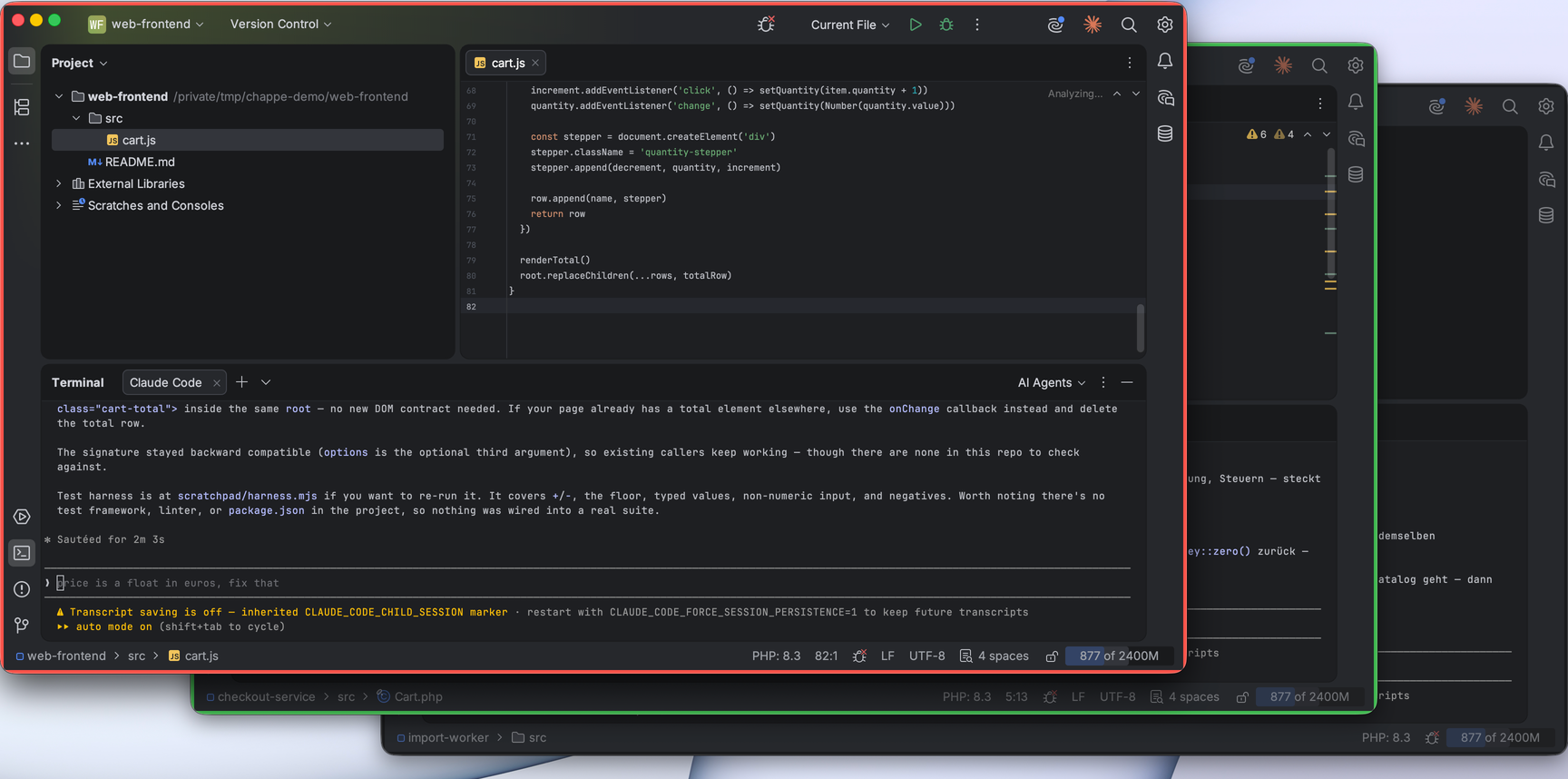This screenshot has height=779, width=1568.
Task: Expand Scratches and Consoles node
Action: (59, 205)
